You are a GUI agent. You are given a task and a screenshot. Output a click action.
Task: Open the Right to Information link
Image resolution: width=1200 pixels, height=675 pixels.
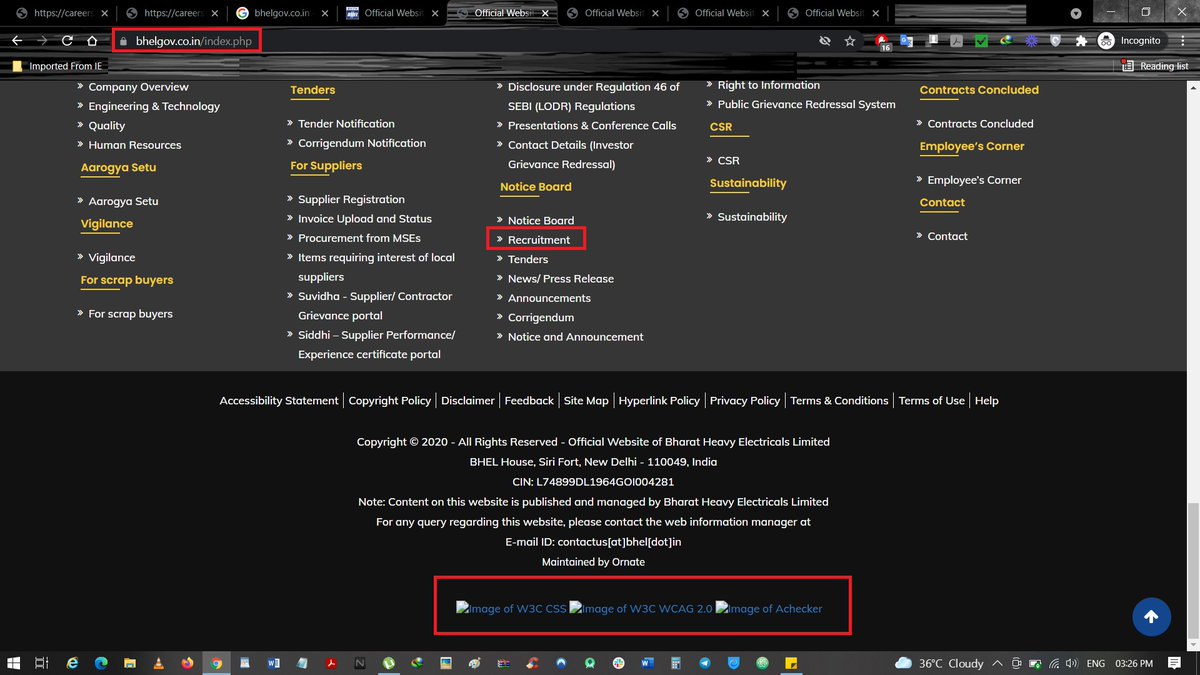click(x=769, y=85)
